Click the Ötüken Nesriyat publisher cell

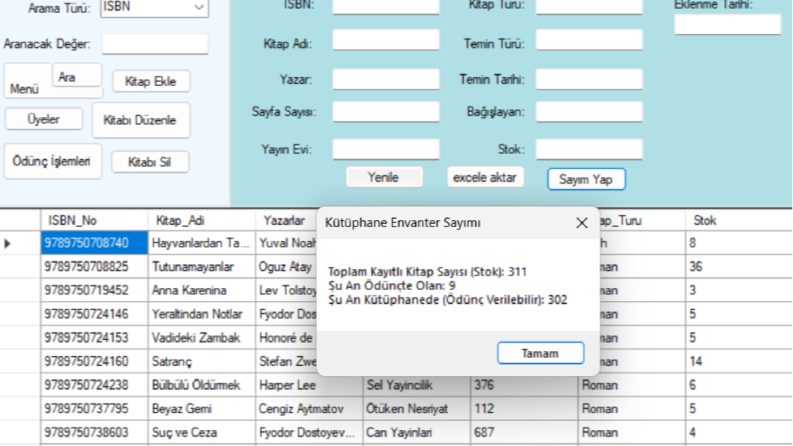point(417,409)
